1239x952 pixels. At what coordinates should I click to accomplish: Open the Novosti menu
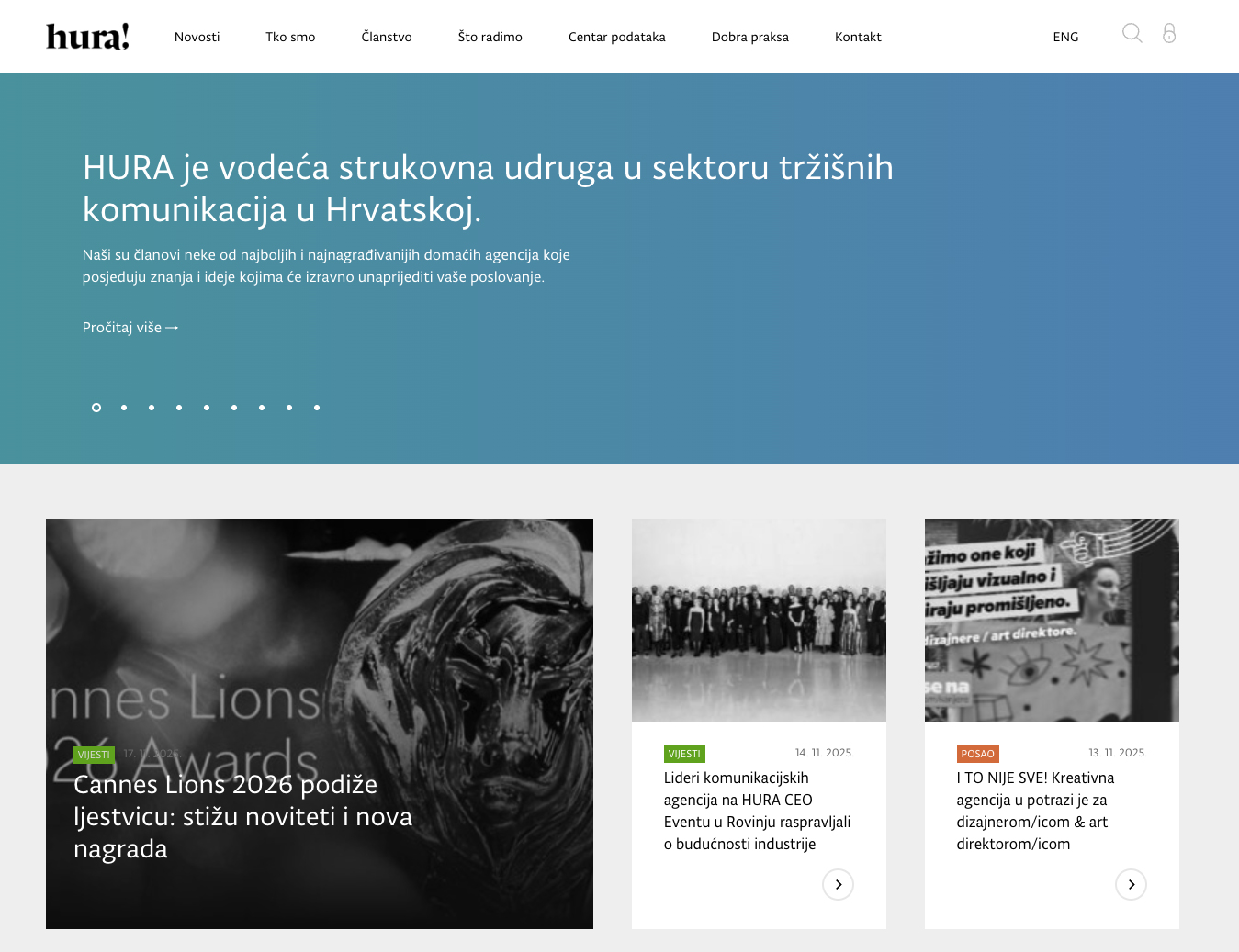197,37
